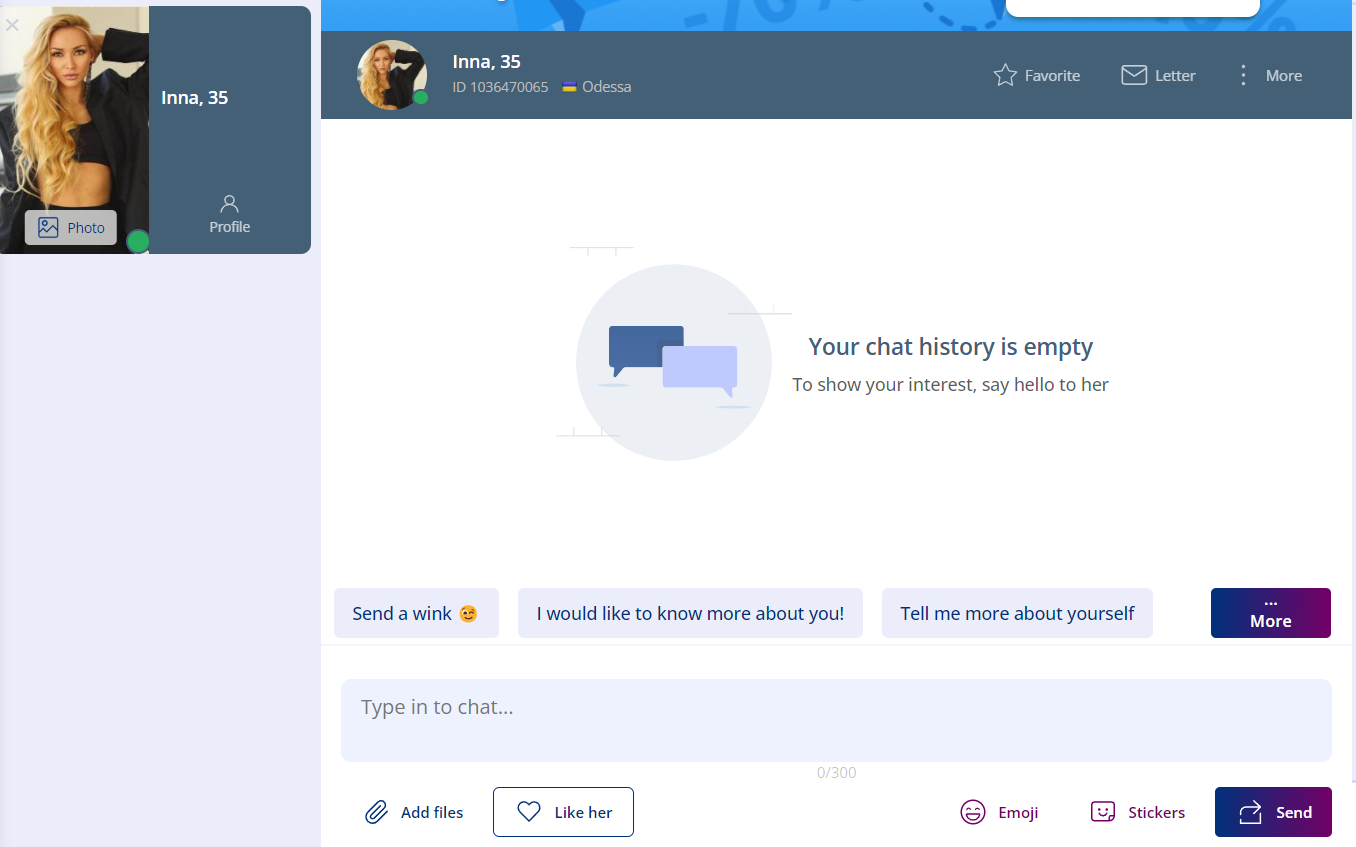The height and width of the screenshot is (847, 1356).
Task: Click the Favorite star icon
Action: point(1005,75)
